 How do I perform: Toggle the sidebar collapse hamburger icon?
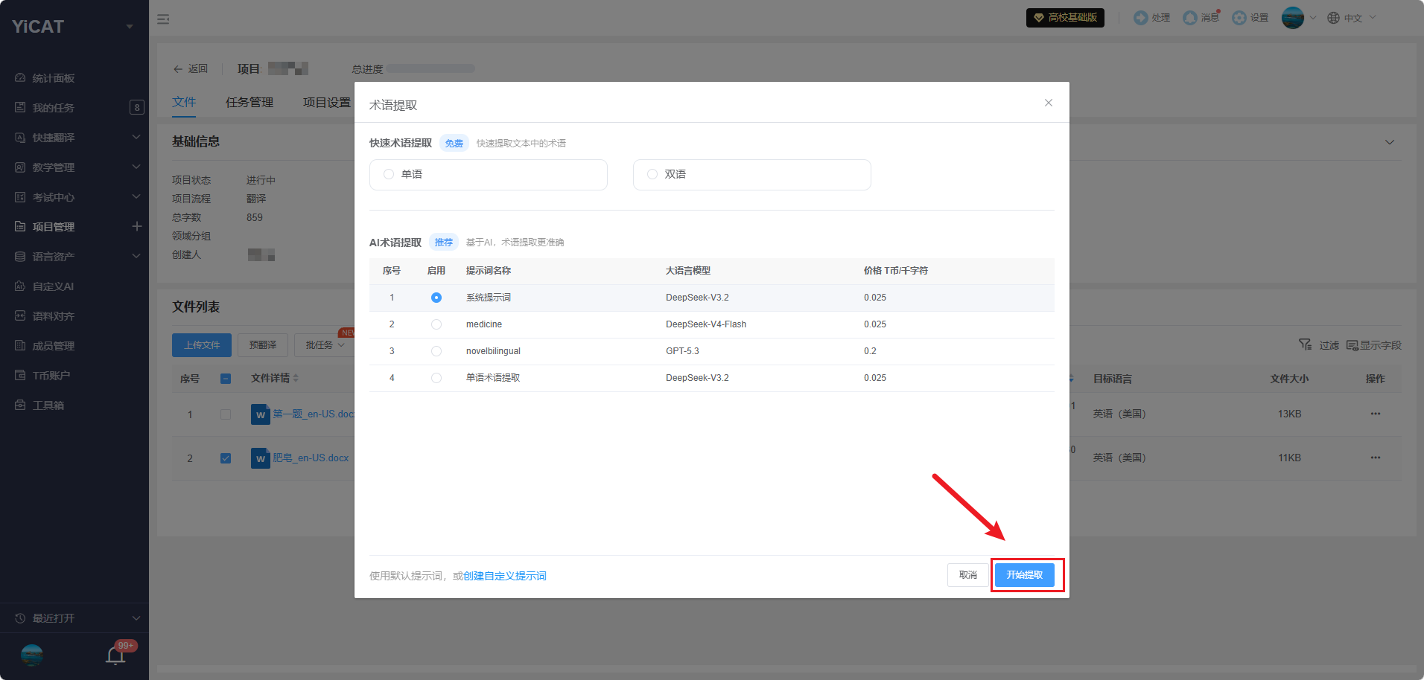coord(163,18)
